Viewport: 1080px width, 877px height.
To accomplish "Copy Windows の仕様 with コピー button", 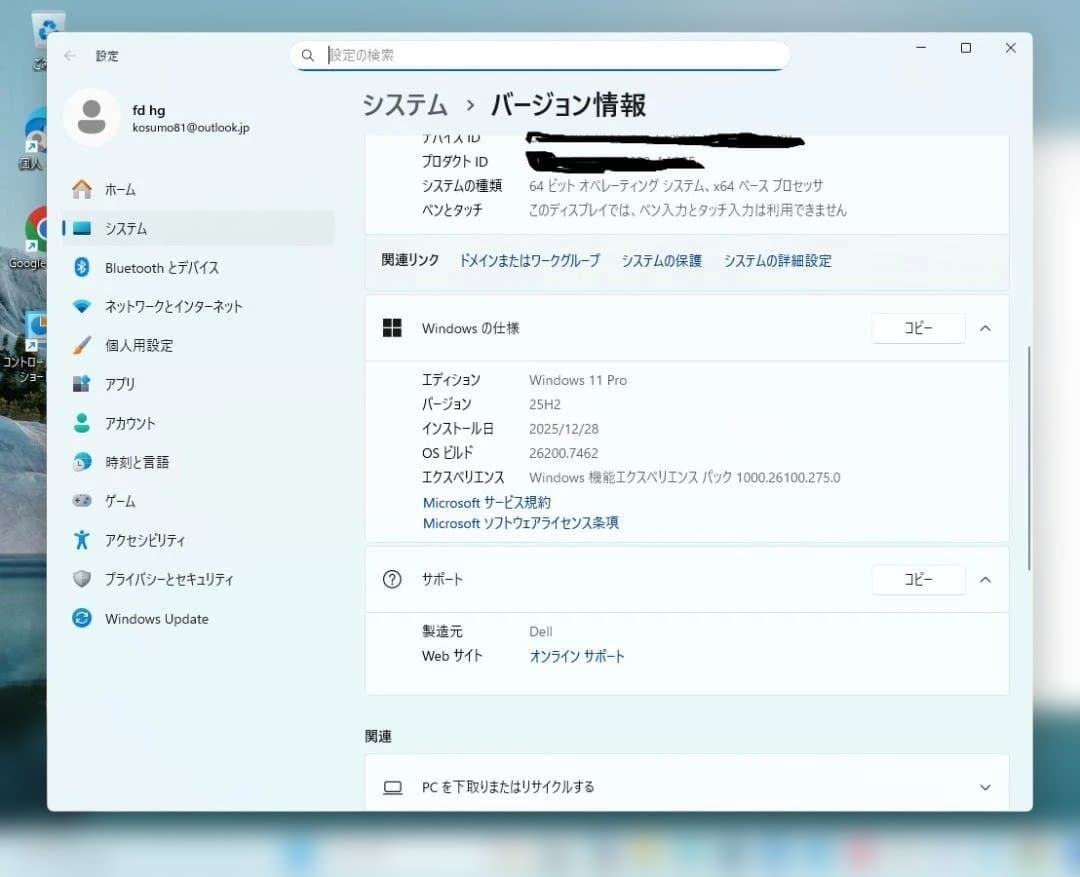I will point(918,327).
